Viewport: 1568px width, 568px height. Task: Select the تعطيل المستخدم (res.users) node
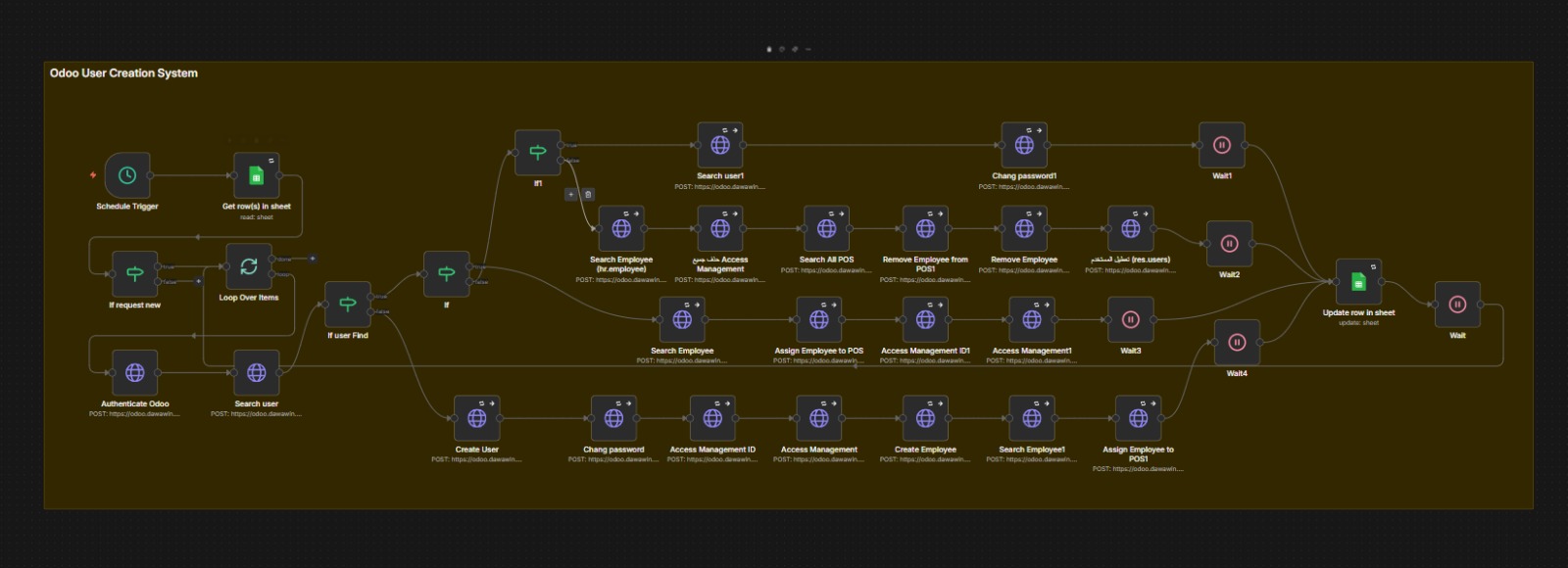[1131, 228]
